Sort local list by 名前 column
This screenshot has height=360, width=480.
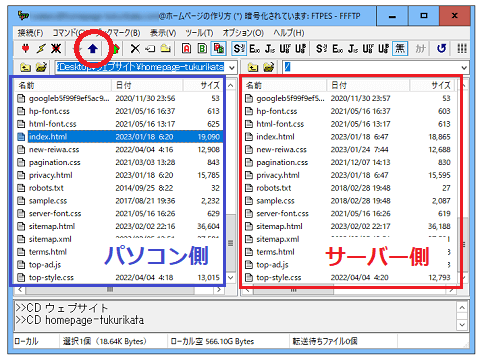(63, 86)
